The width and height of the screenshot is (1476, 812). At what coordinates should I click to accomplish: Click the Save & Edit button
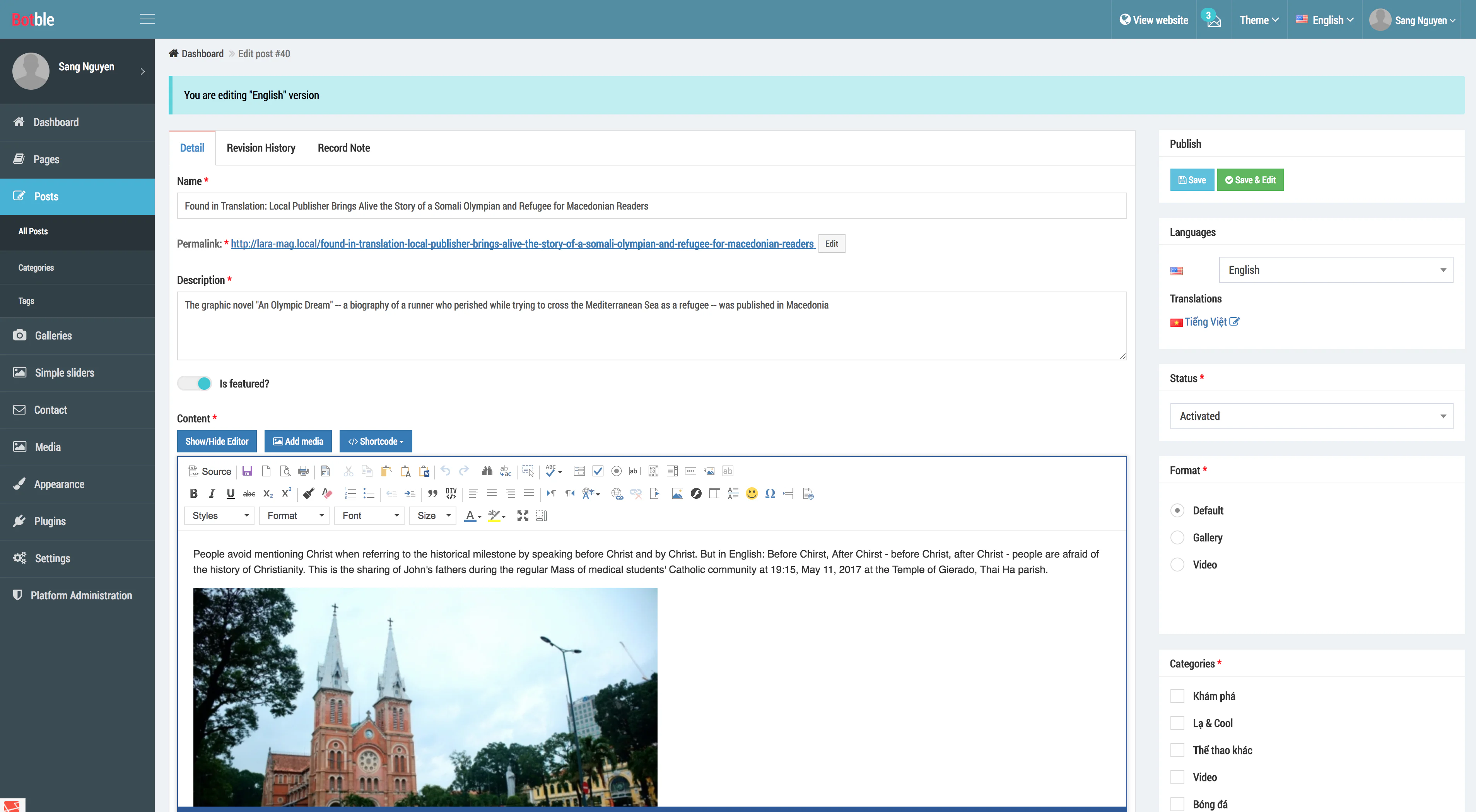[x=1250, y=180]
